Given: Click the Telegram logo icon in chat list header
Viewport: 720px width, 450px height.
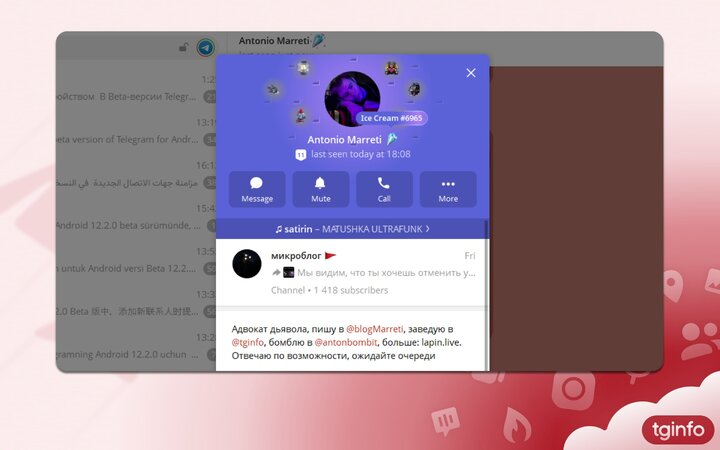Looking at the screenshot, I should point(205,48).
